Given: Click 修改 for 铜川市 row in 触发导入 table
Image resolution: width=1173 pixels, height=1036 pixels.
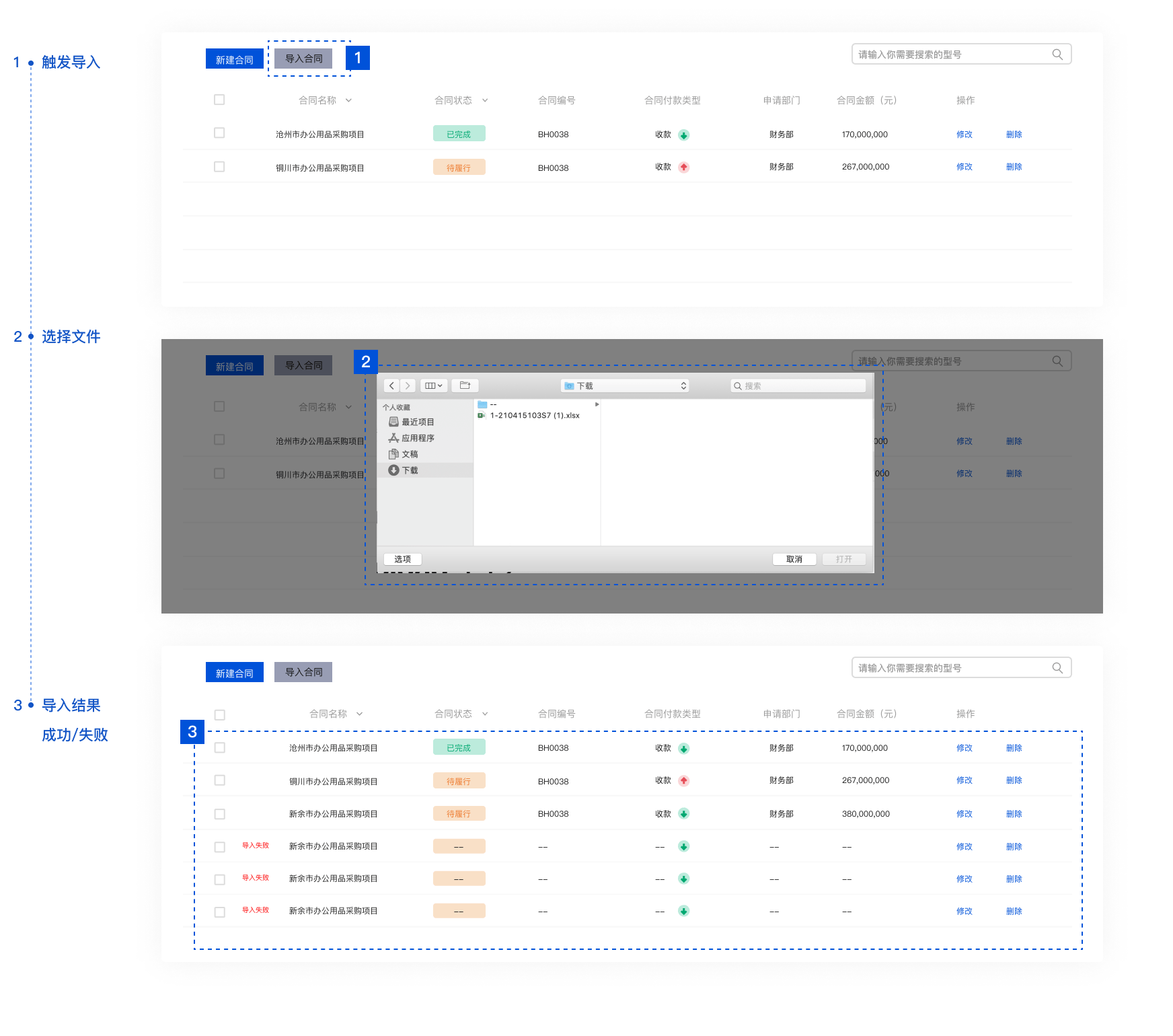Looking at the screenshot, I should [964, 167].
